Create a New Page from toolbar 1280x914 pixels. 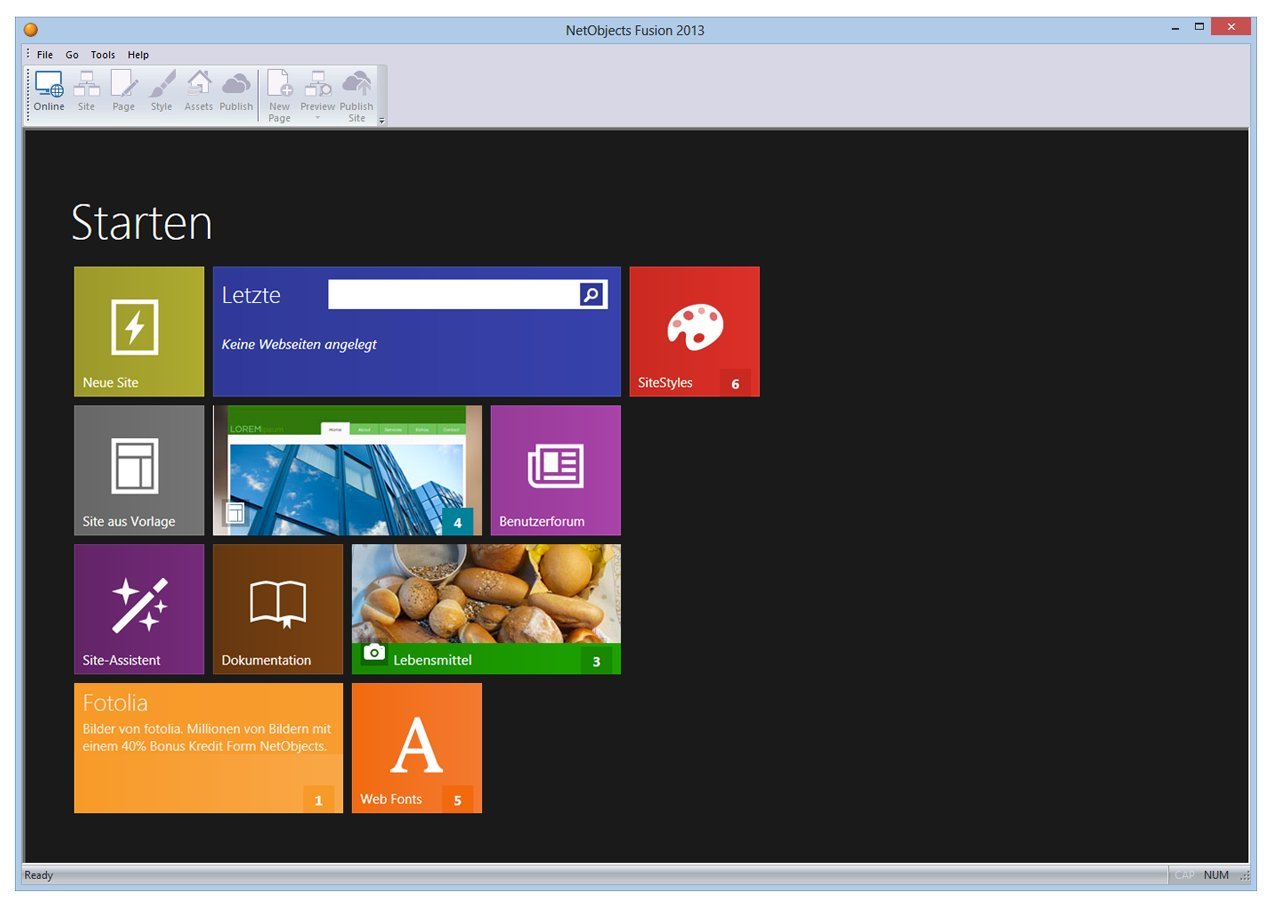coord(279,96)
